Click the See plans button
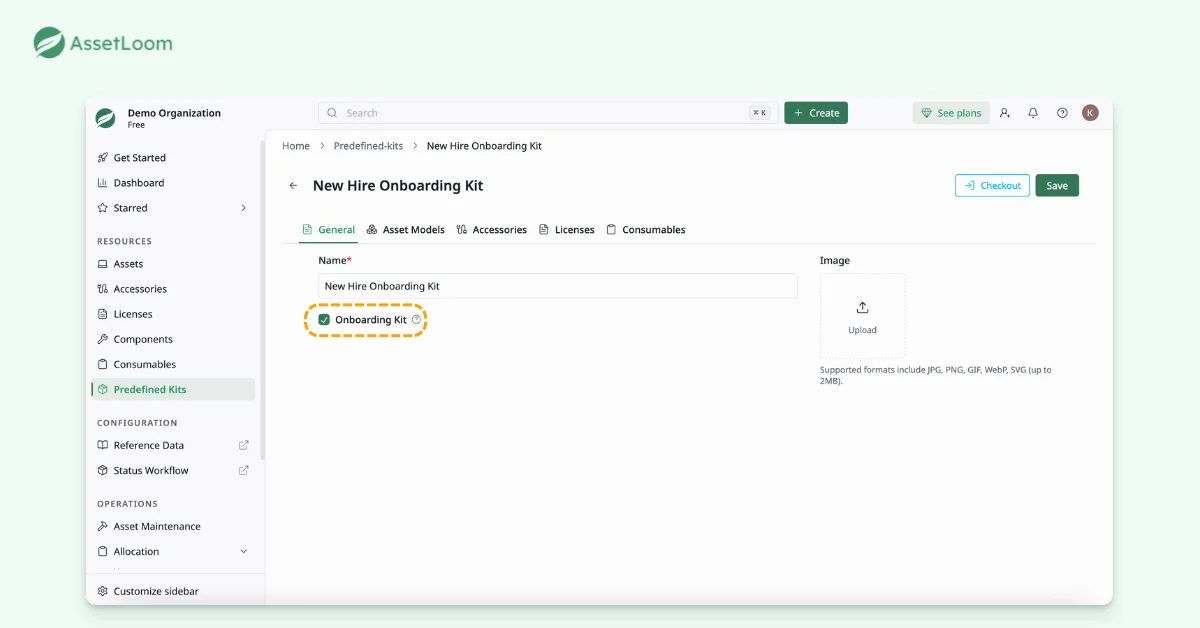This screenshot has width=1200, height=628. 951,113
